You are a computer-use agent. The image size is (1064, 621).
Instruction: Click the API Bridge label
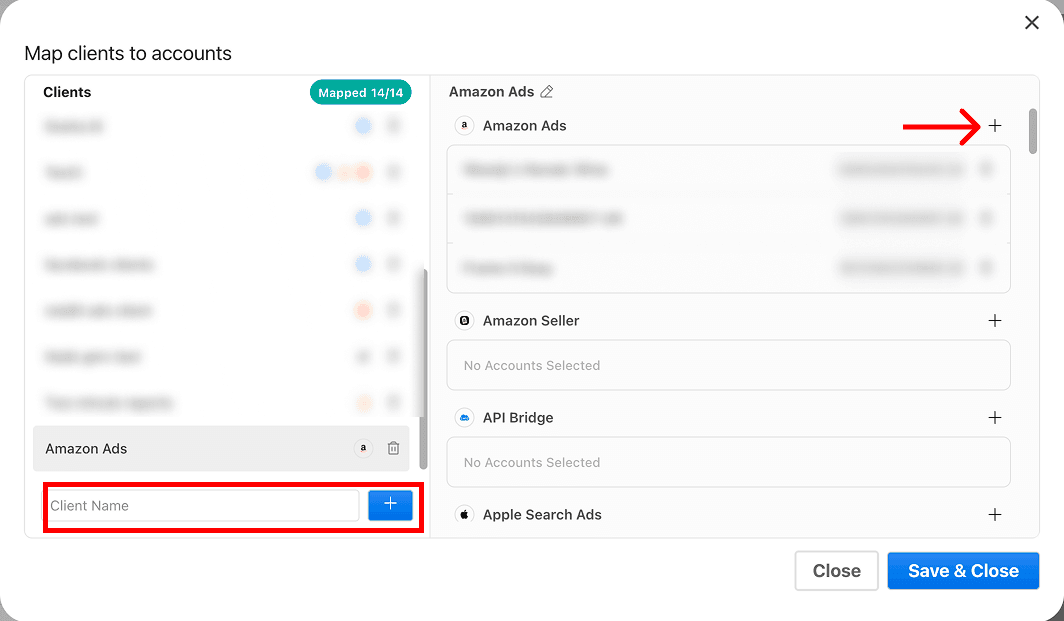518,417
